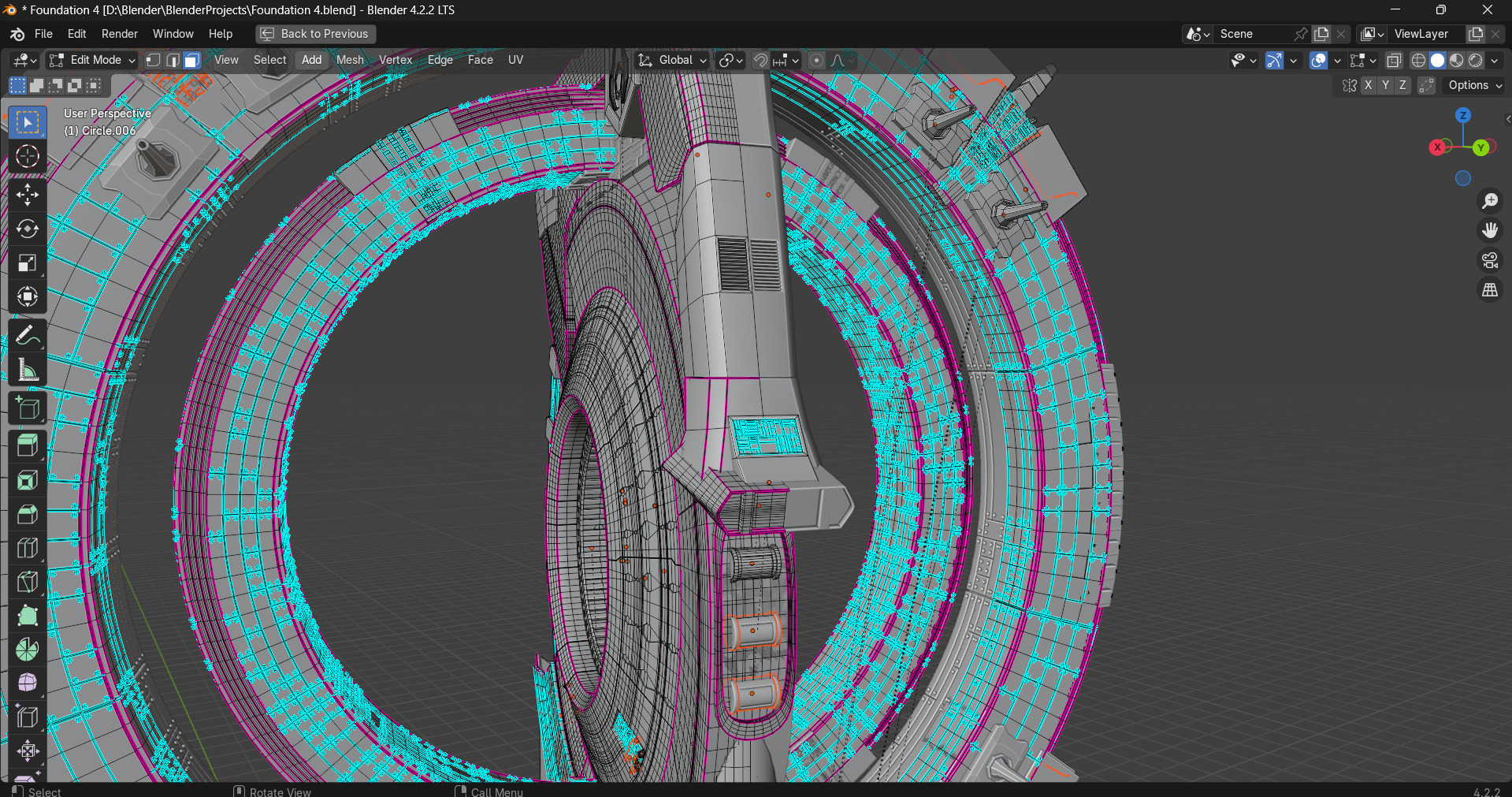Pin the Scene with the pin icon
Viewport: 1512px width, 797px height.
[x=1301, y=34]
